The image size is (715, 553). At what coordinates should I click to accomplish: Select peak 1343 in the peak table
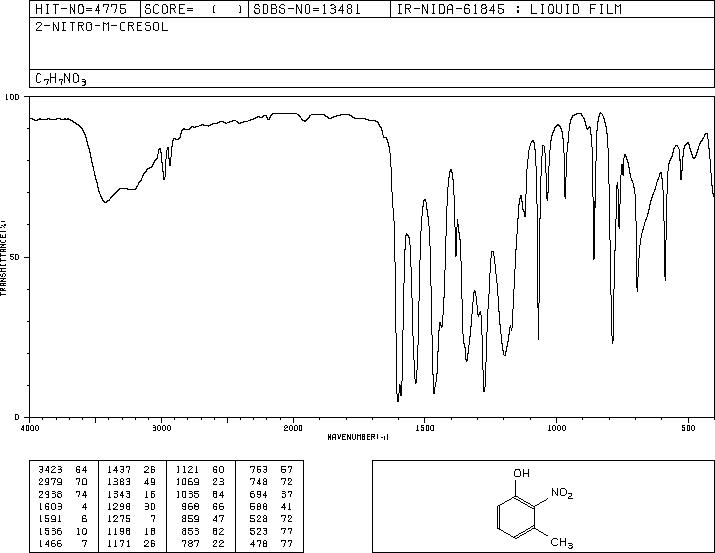[x=119, y=494]
